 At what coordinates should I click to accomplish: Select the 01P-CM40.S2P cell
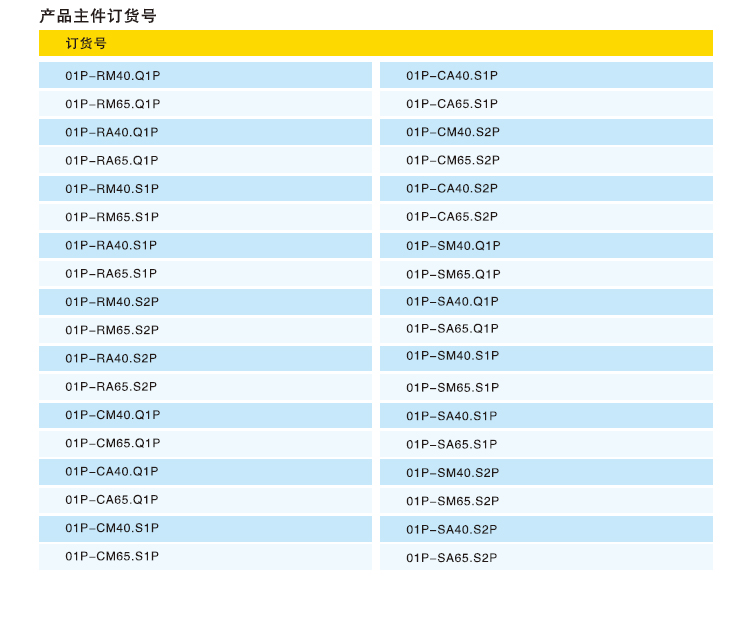[453, 132]
